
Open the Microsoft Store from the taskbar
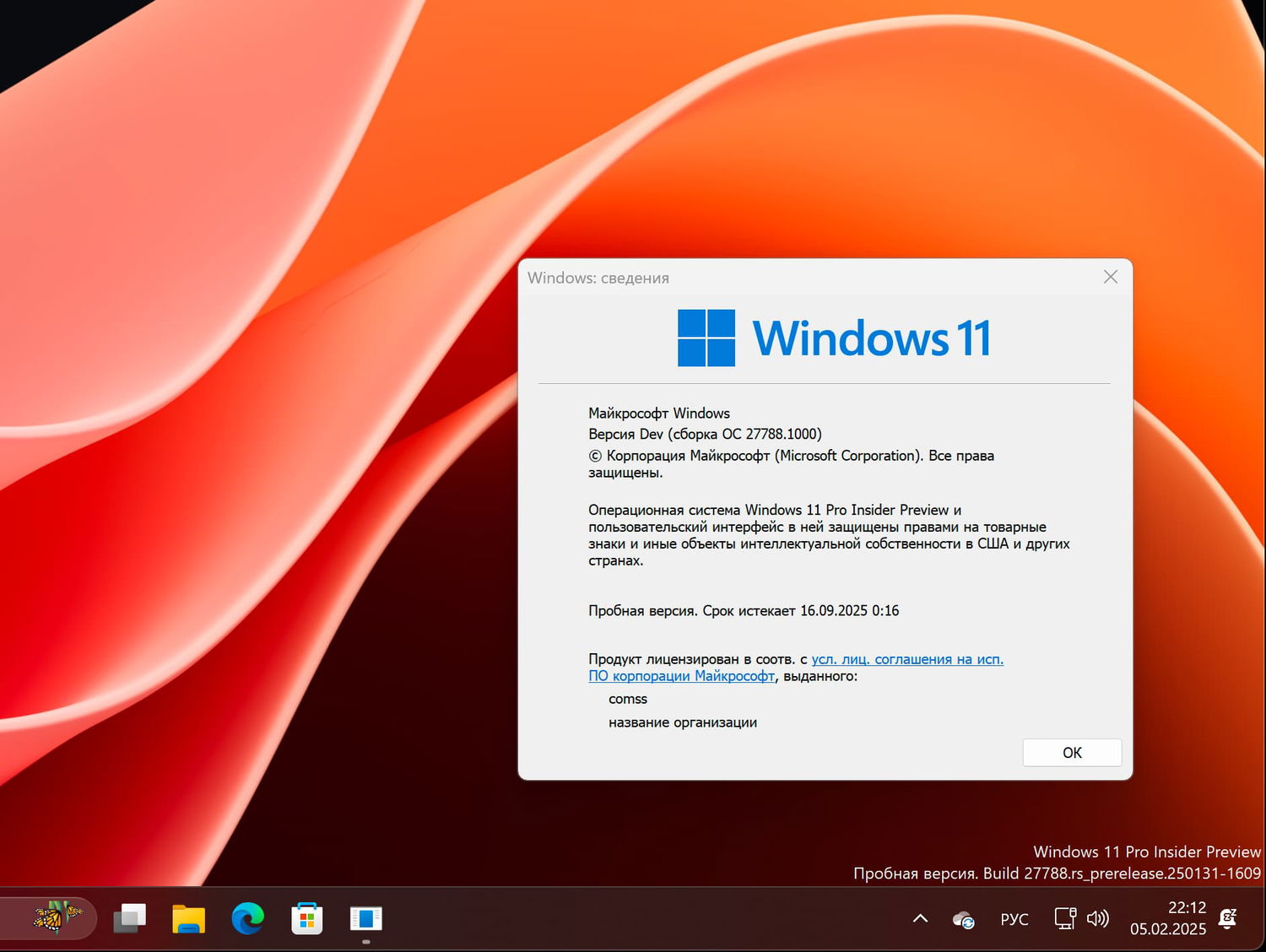point(306,918)
